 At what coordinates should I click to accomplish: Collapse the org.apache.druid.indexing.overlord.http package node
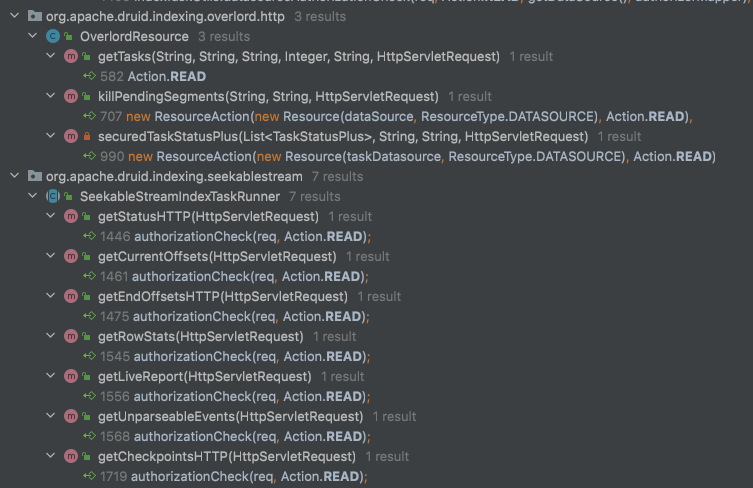tap(15, 16)
